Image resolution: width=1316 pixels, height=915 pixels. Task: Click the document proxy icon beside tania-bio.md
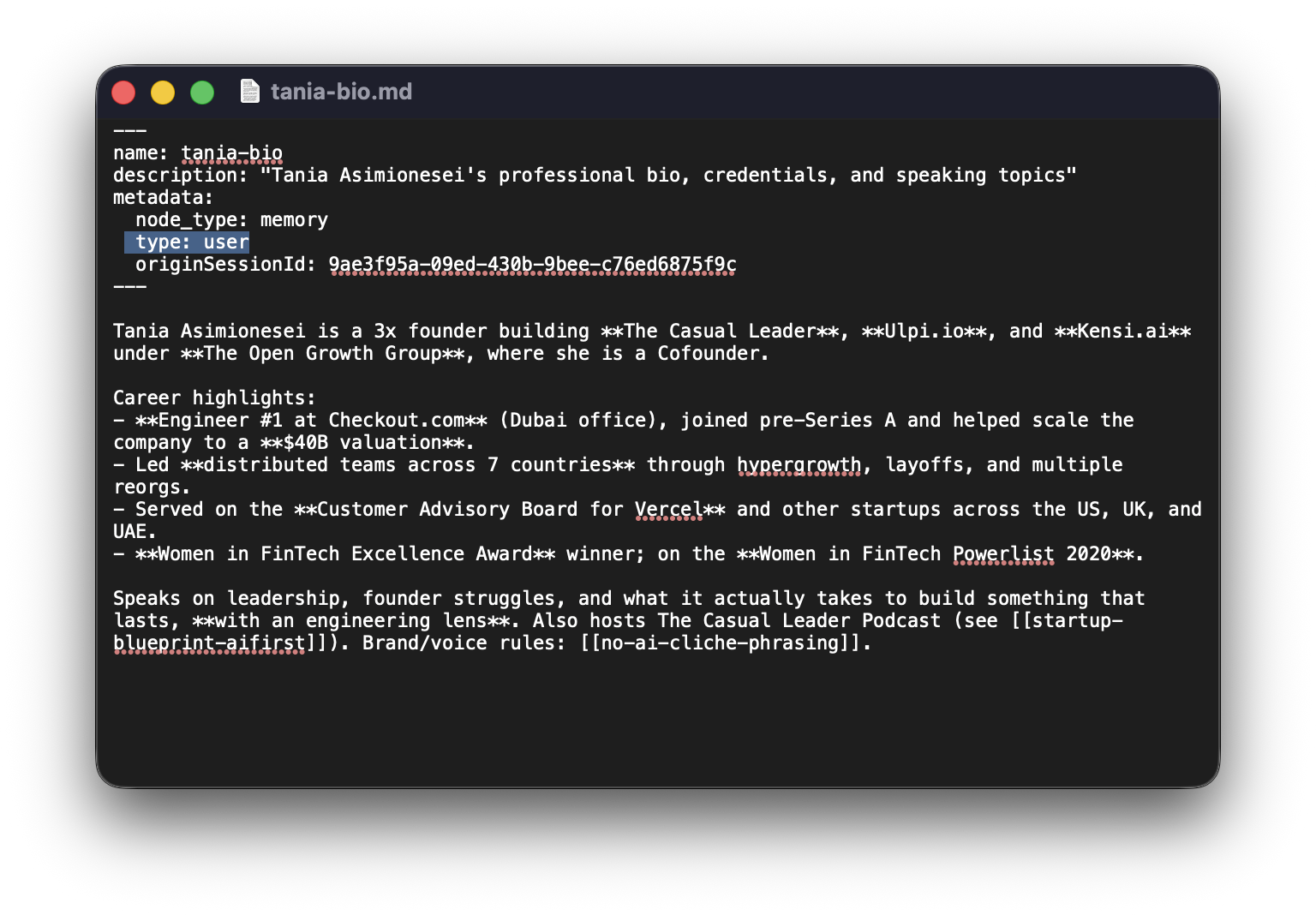click(249, 91)
